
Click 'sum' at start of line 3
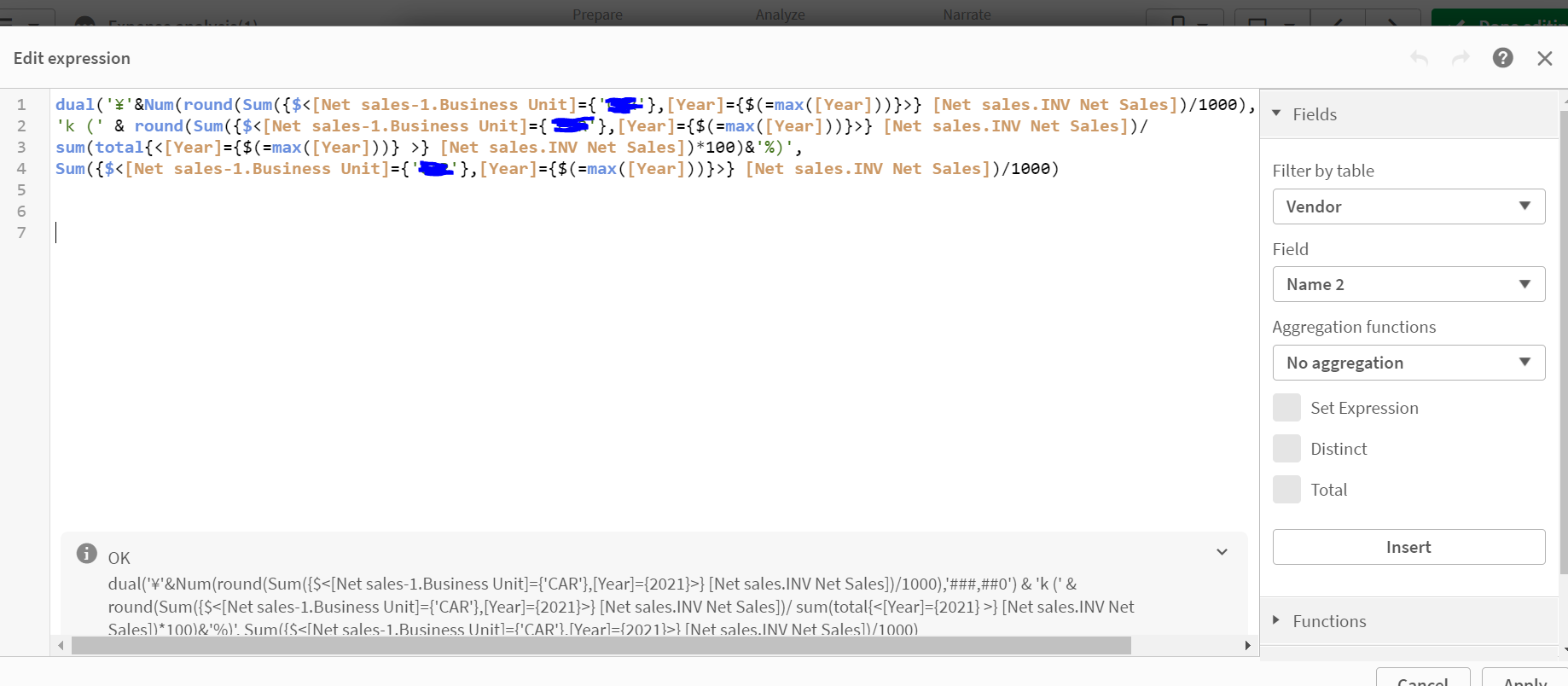click(x=70, y=147)
